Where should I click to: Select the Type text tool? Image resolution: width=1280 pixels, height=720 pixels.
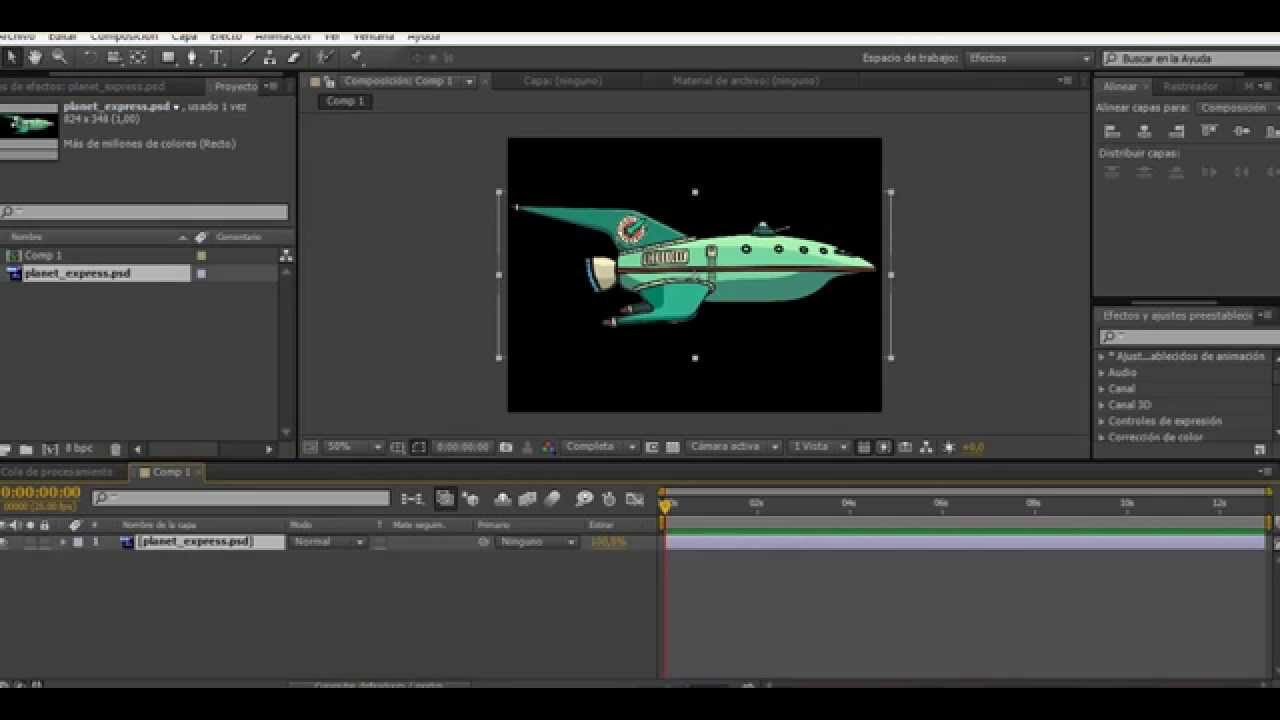pyautogui.click(x=216, y=58)
